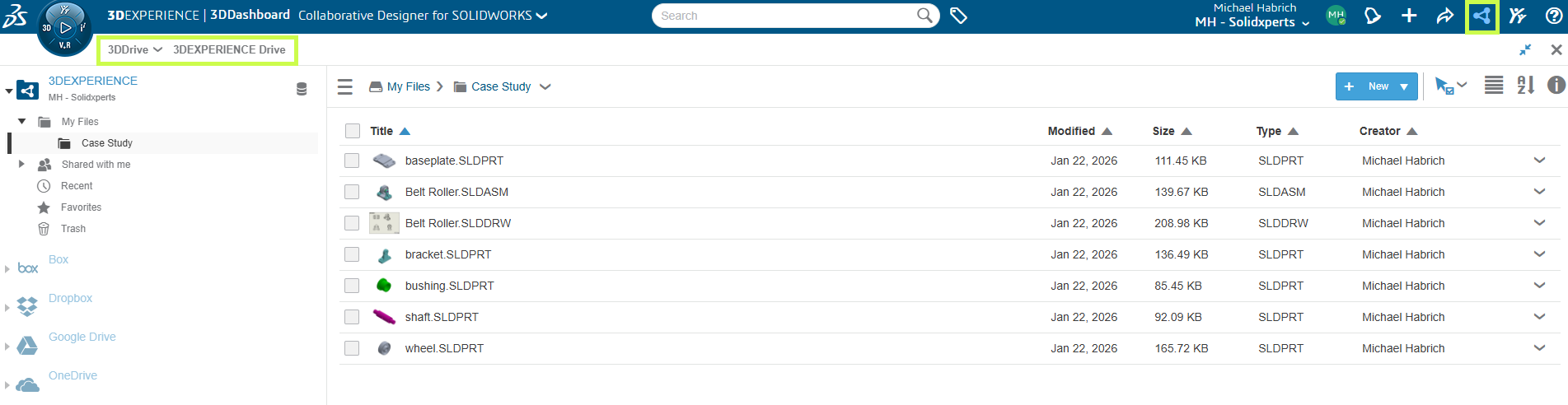Click the bracket part icon
Image resolution: width=1568 pixels, height=405 pixels.
(x=384, y=255)
